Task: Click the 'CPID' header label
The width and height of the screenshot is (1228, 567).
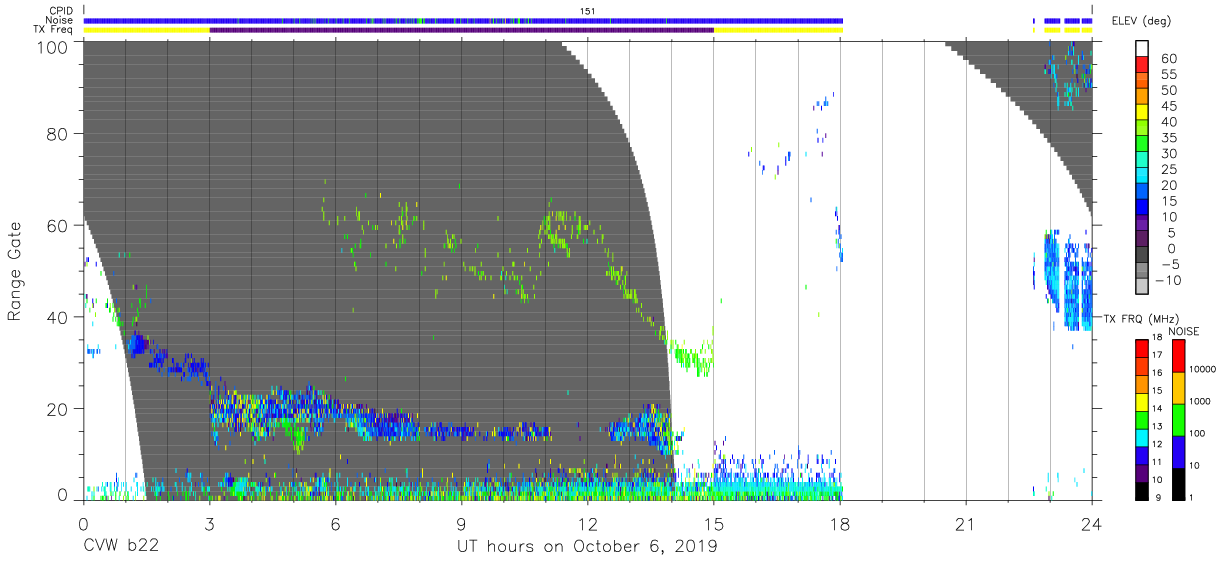Action: click(59, 11)
